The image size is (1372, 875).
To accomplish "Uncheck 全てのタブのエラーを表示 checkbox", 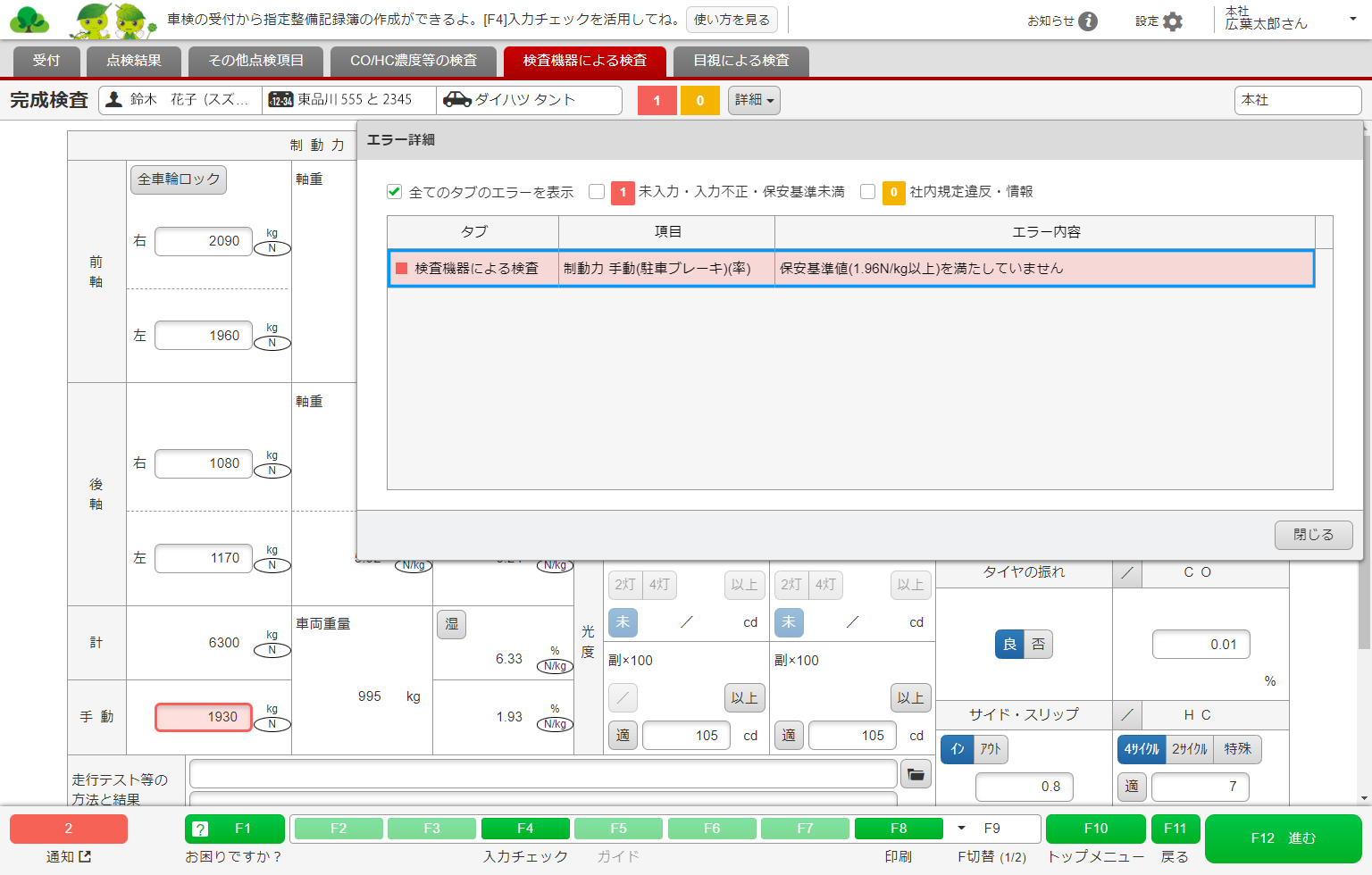I will 394,190.
